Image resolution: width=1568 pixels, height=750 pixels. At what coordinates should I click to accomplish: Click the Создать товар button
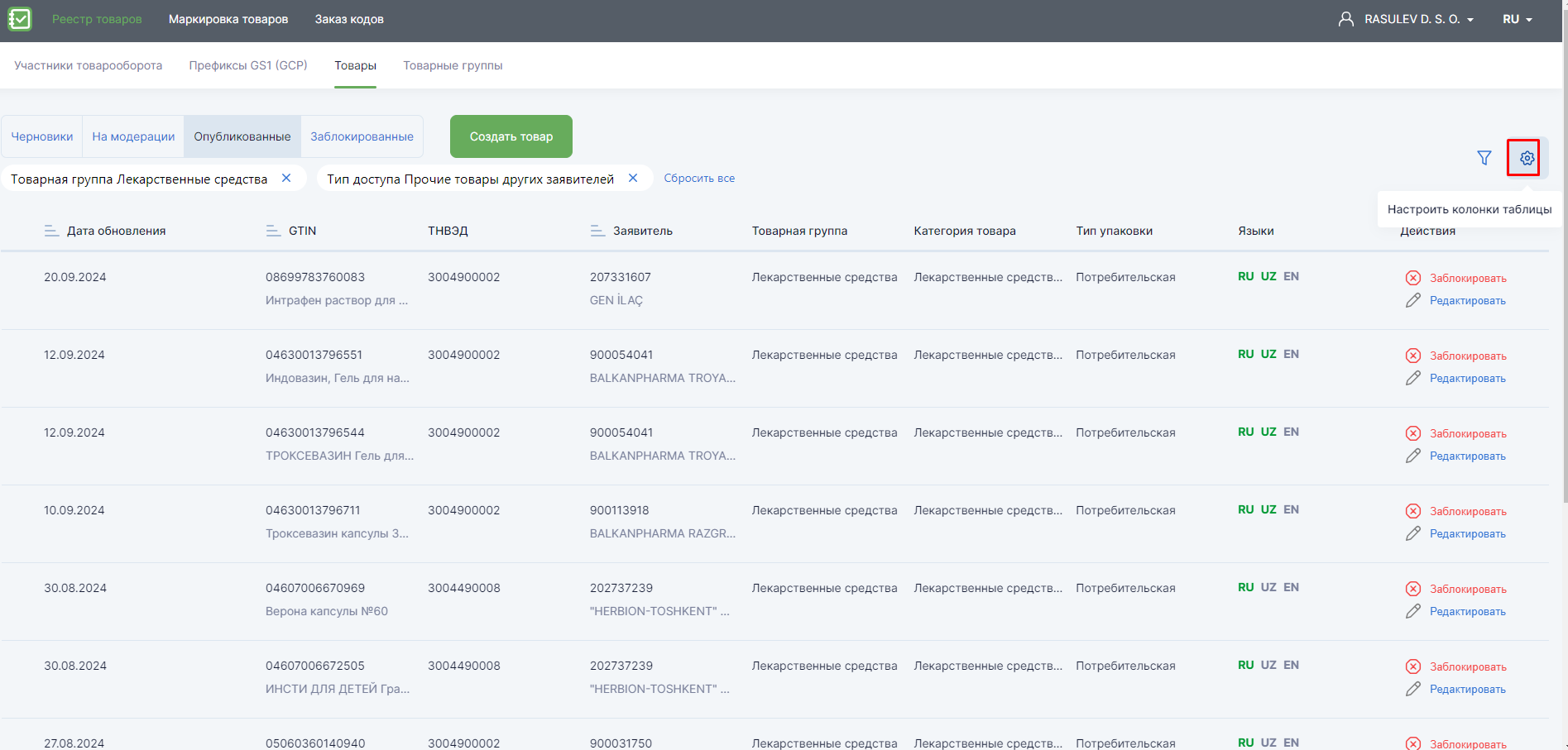pos(511,136)
